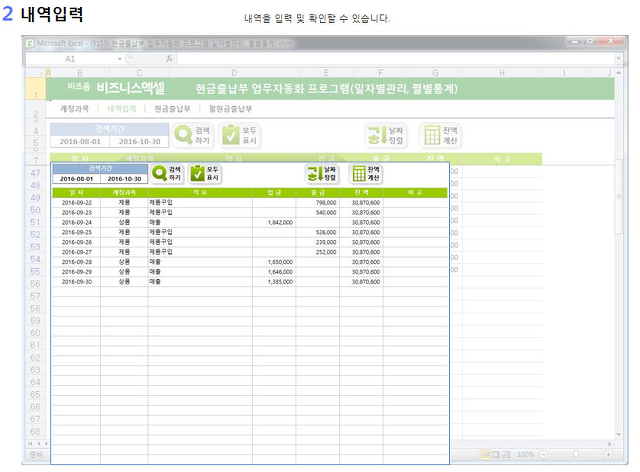Click the 100% zoom level
This screenshot has height=472, width=640.
(525, 454)
